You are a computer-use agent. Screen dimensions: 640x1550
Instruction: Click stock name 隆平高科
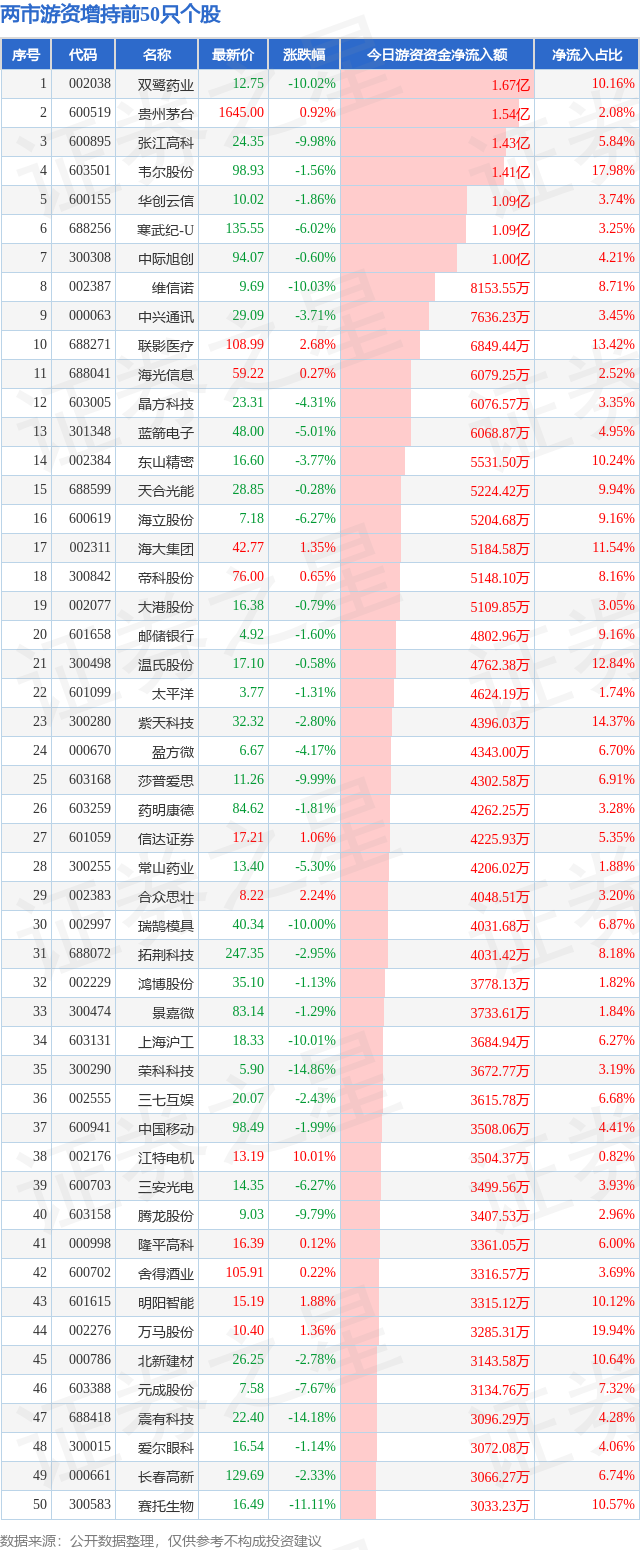tap(166, 1244)
